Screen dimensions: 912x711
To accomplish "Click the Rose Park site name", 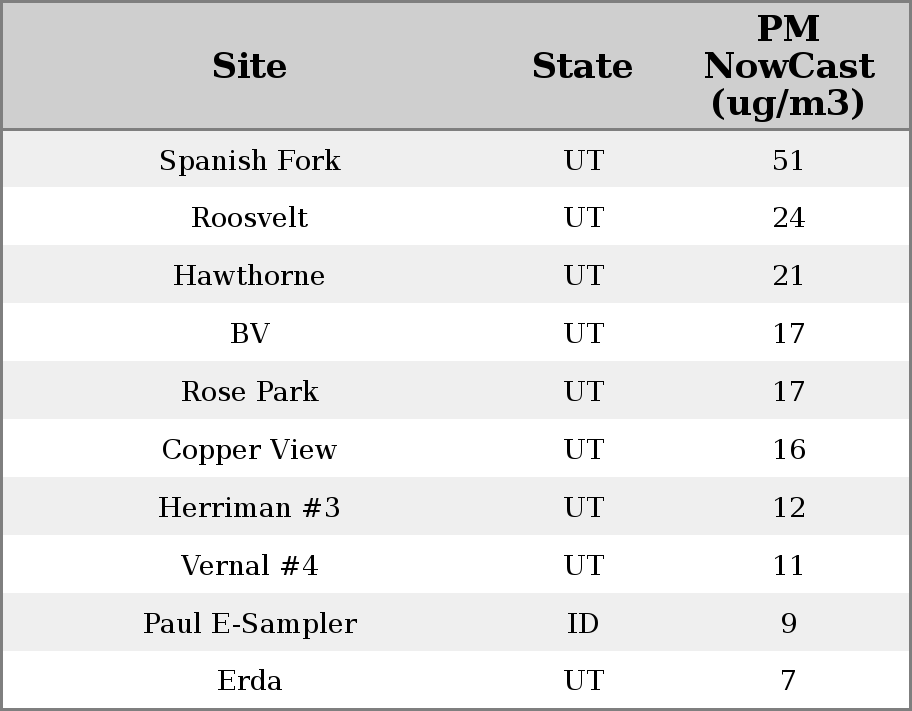I will tap(249, 392).
